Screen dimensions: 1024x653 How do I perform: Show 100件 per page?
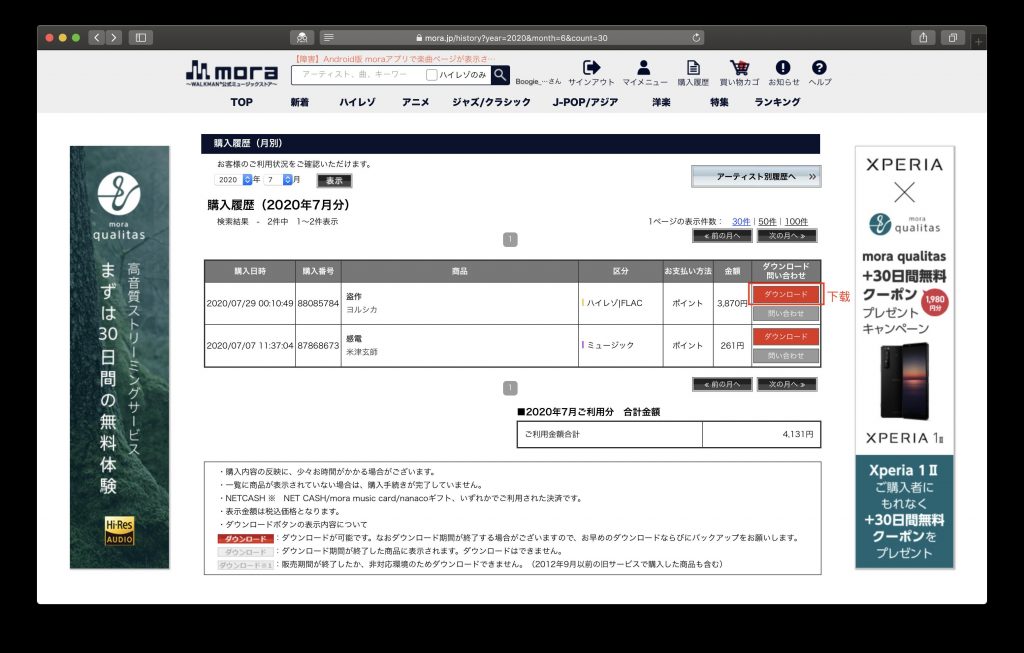click(x=796, y=221)
